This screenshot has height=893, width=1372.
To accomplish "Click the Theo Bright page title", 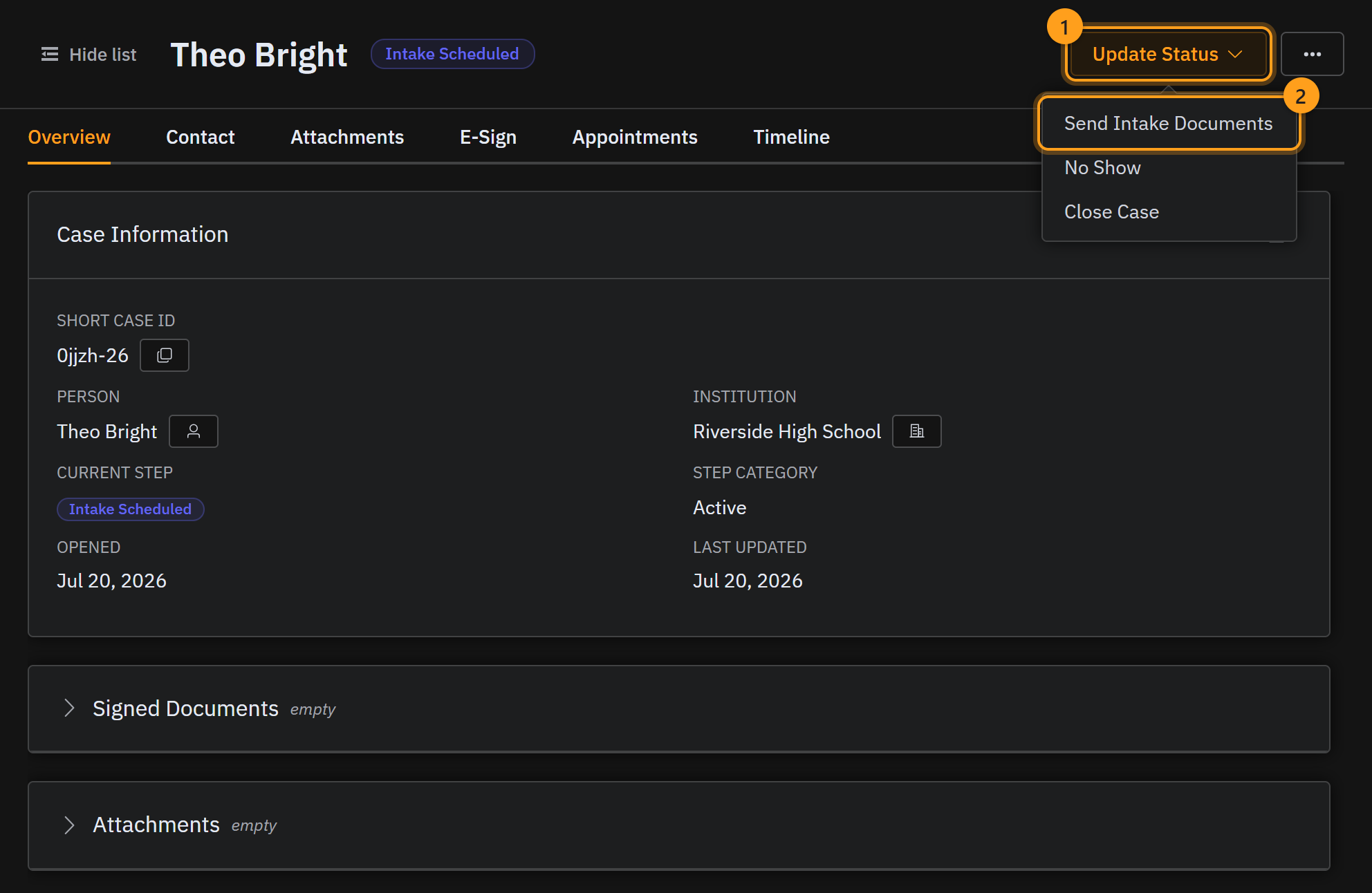I will click(x=259, y=55).
